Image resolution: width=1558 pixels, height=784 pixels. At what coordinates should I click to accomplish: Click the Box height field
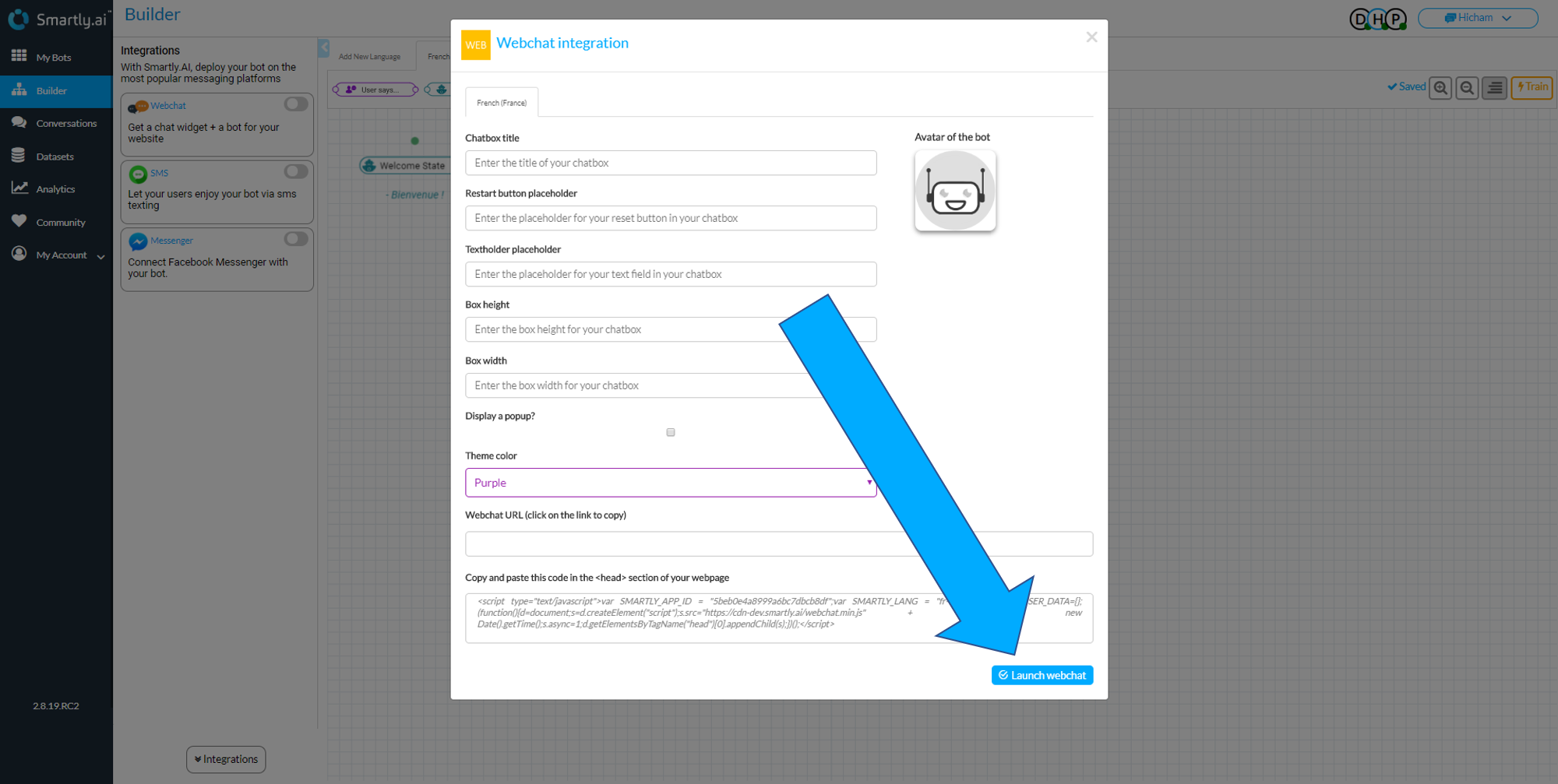point(671,329)
